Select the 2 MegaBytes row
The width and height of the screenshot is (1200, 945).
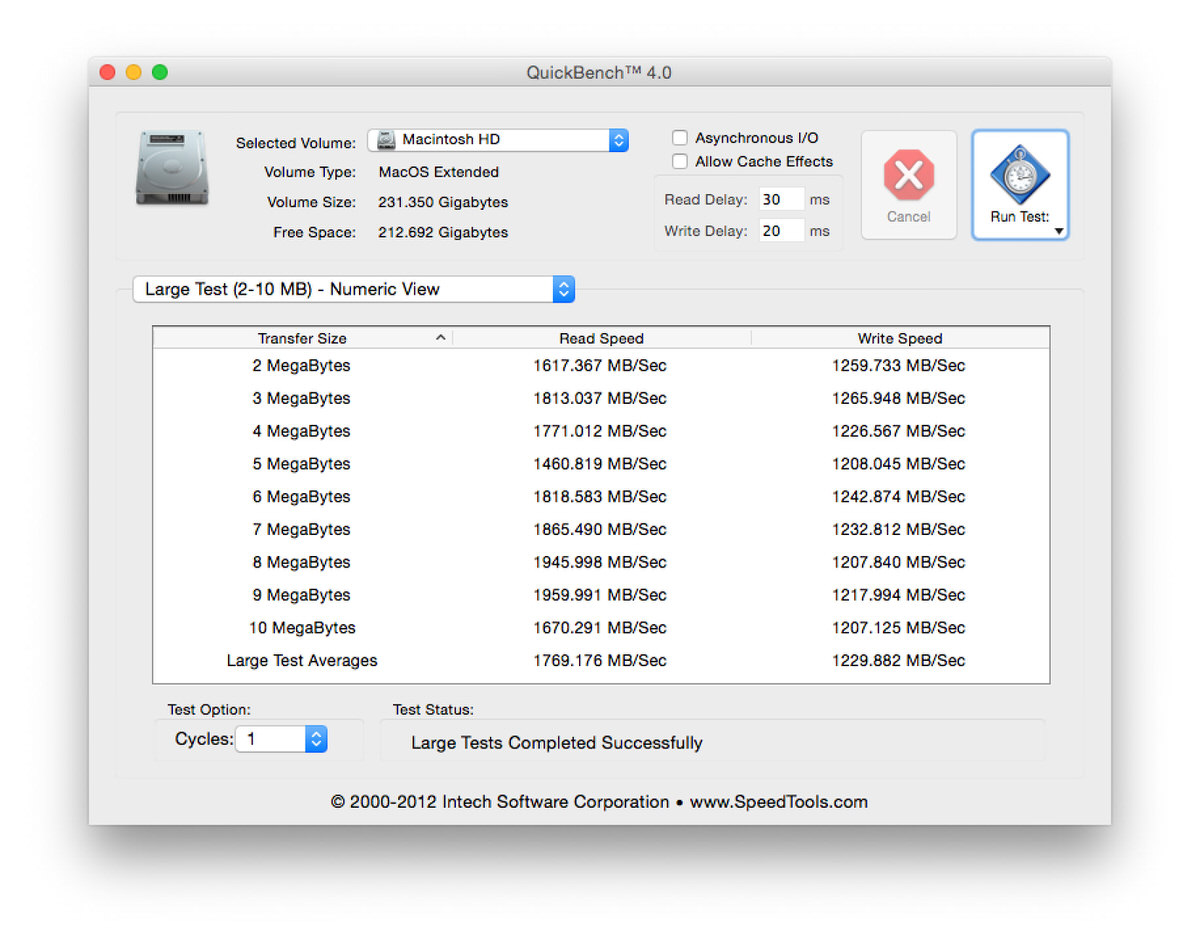coord(601,365)
